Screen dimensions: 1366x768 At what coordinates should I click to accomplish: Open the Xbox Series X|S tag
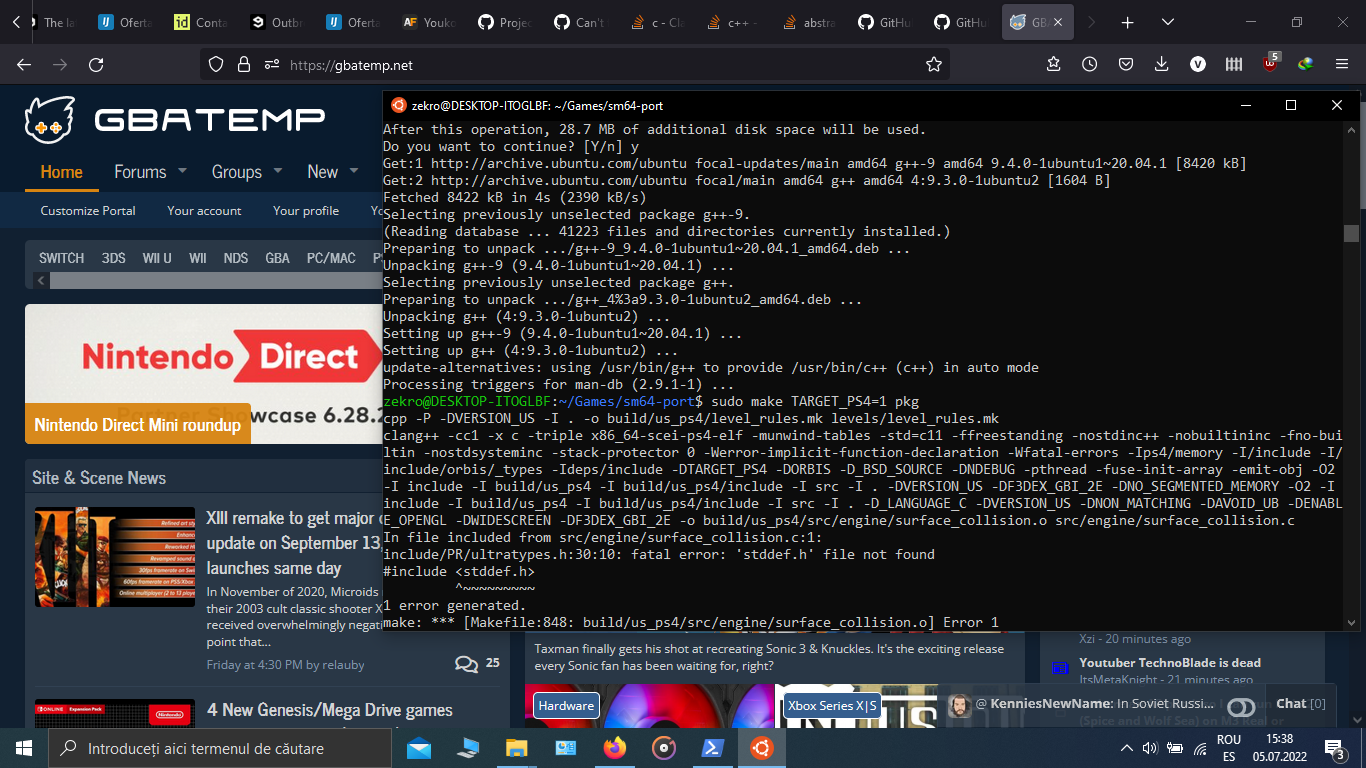click(x=832, y=706)
